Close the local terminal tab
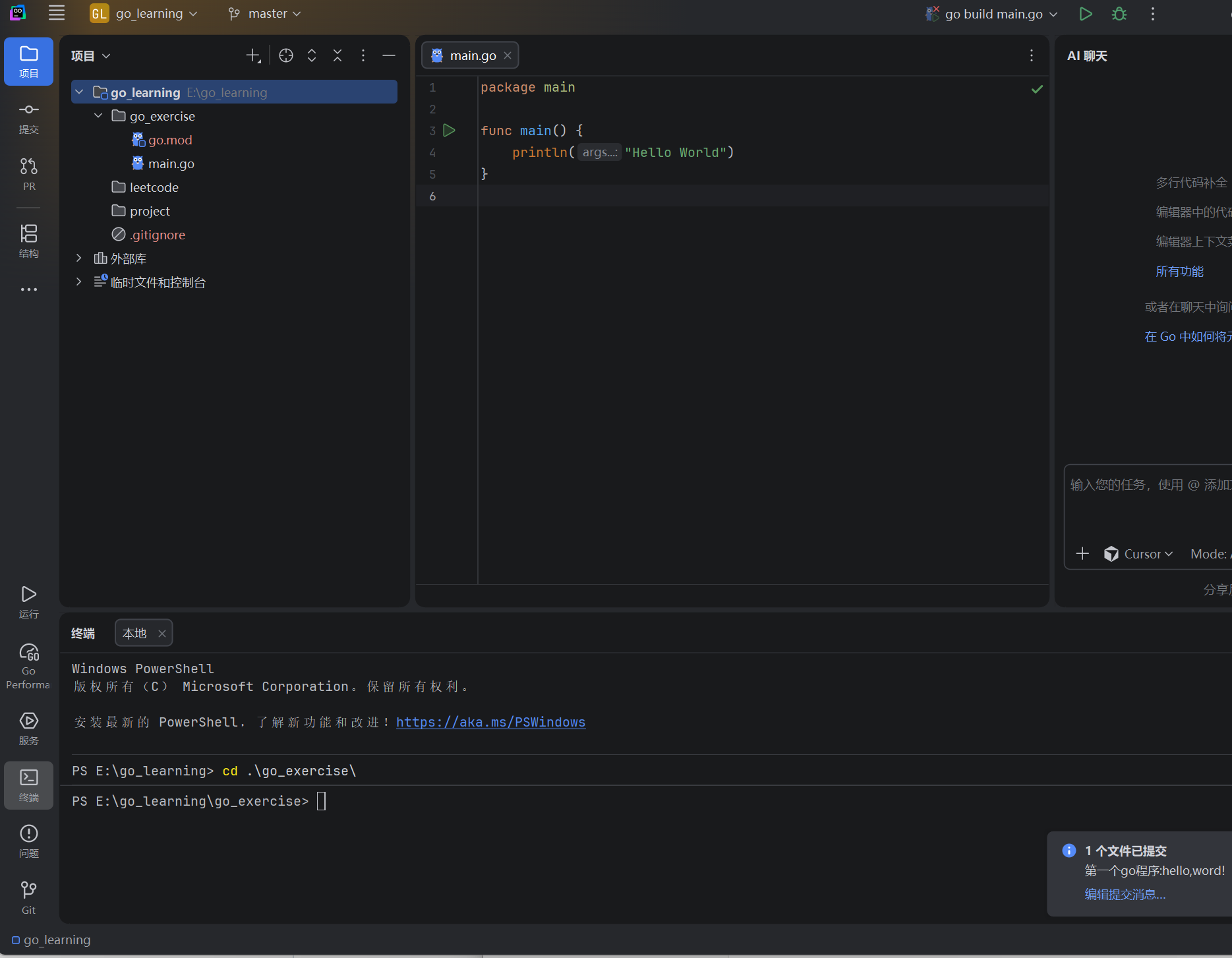Image resolution: width=1232 pixels, height=958 pixels. [162, 634]
